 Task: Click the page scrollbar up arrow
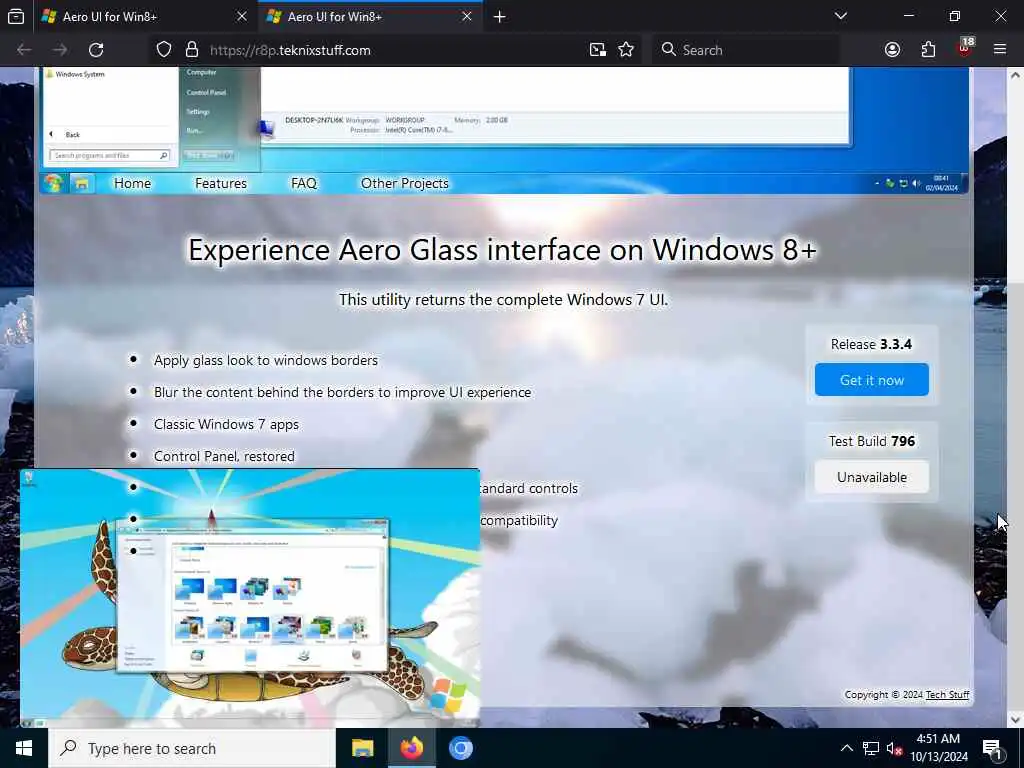click(x=1016, y=76)
